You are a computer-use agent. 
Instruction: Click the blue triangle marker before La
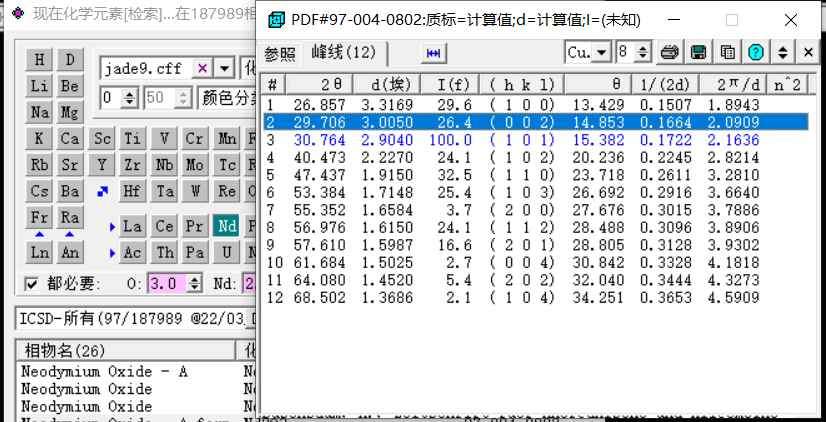112,227
